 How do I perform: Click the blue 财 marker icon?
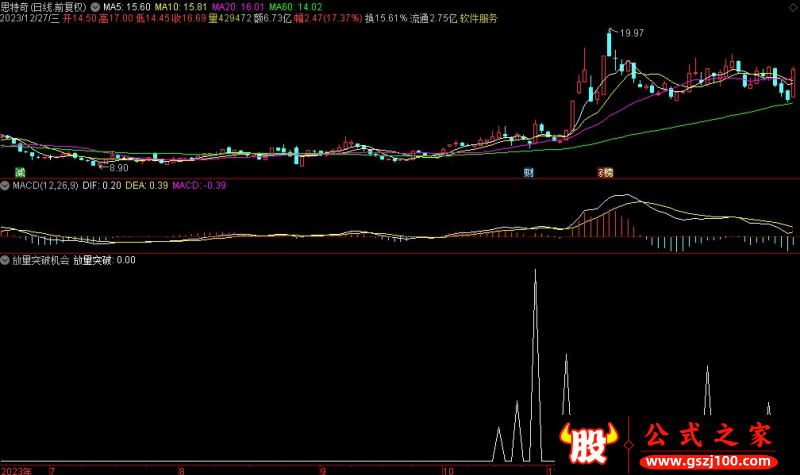[529, 172]
